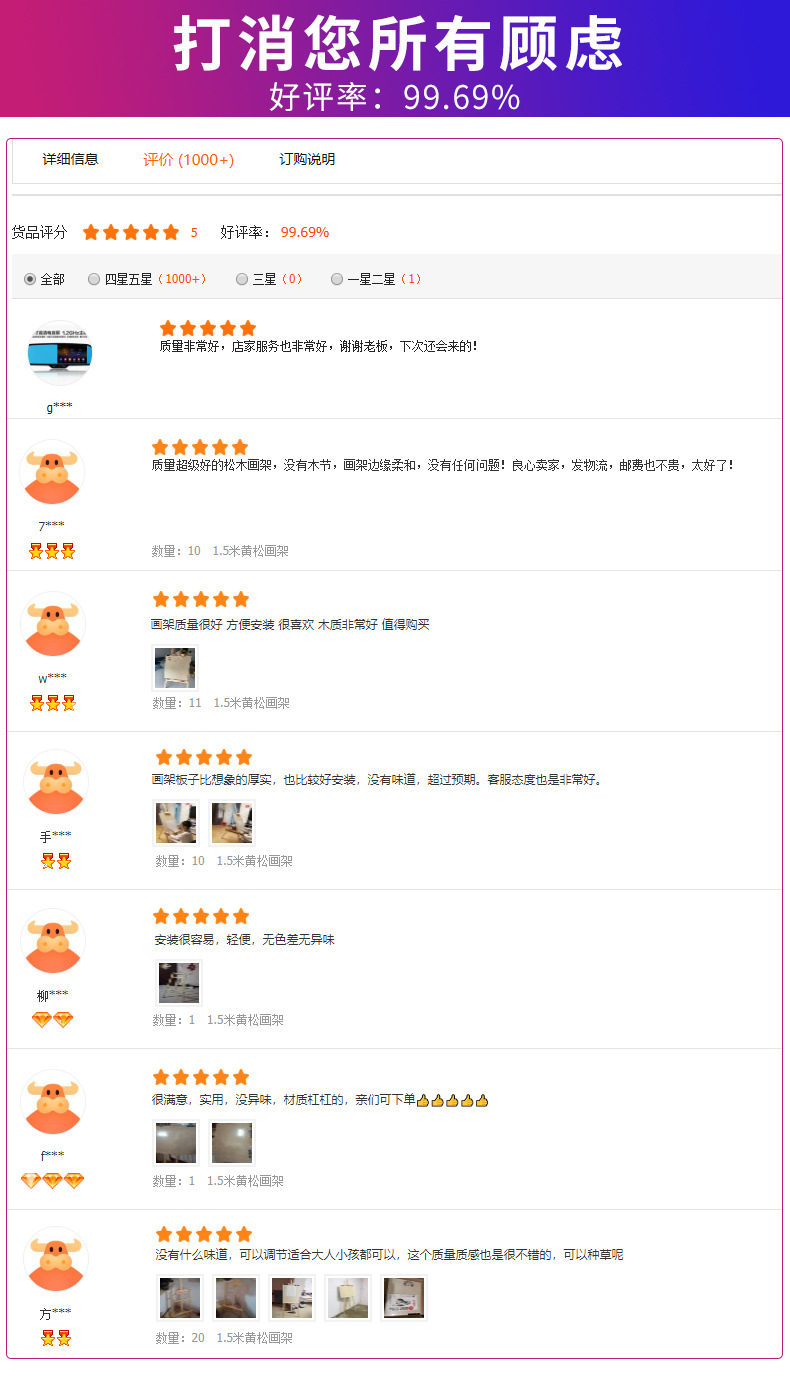Open the 订购说明 tab
Viewport: 790px width, 1378px height.
click(307, 159)
